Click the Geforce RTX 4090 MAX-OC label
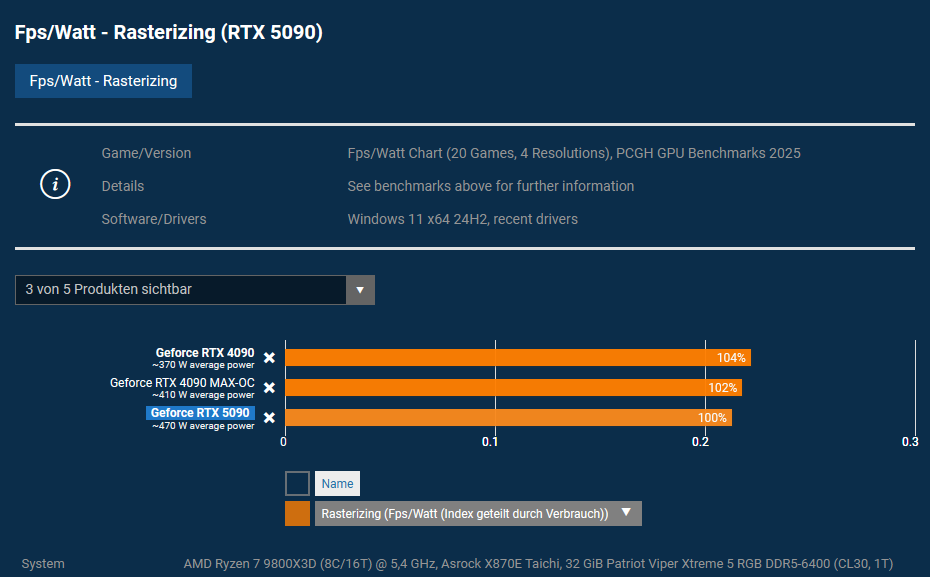 coord(182,382)
